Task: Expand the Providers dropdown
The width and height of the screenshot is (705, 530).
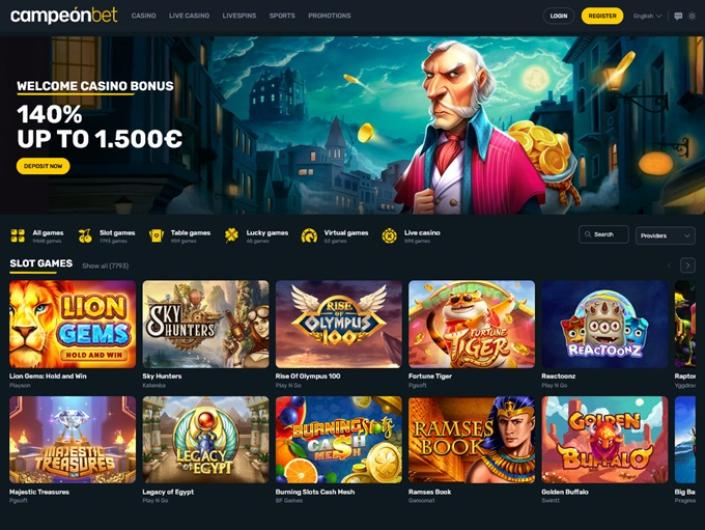Action: tap(665, 236)
